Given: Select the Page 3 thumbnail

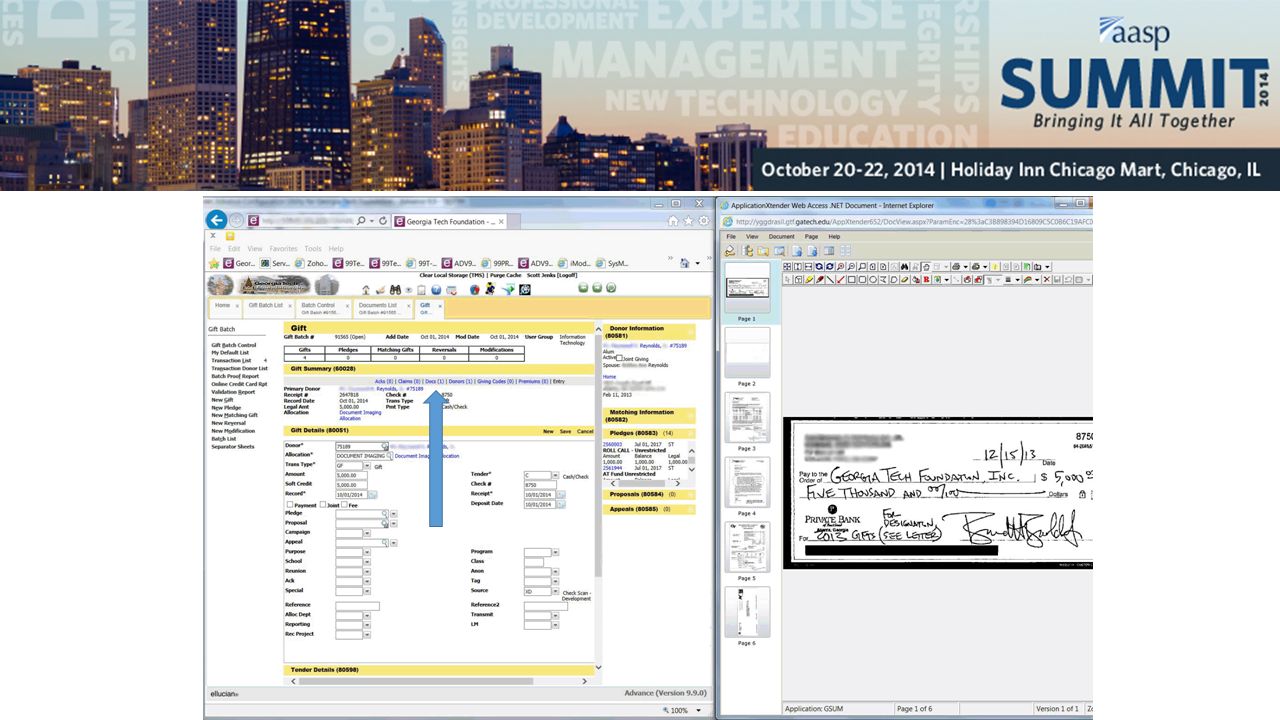Looking at the screenshot, I should 746,418.
